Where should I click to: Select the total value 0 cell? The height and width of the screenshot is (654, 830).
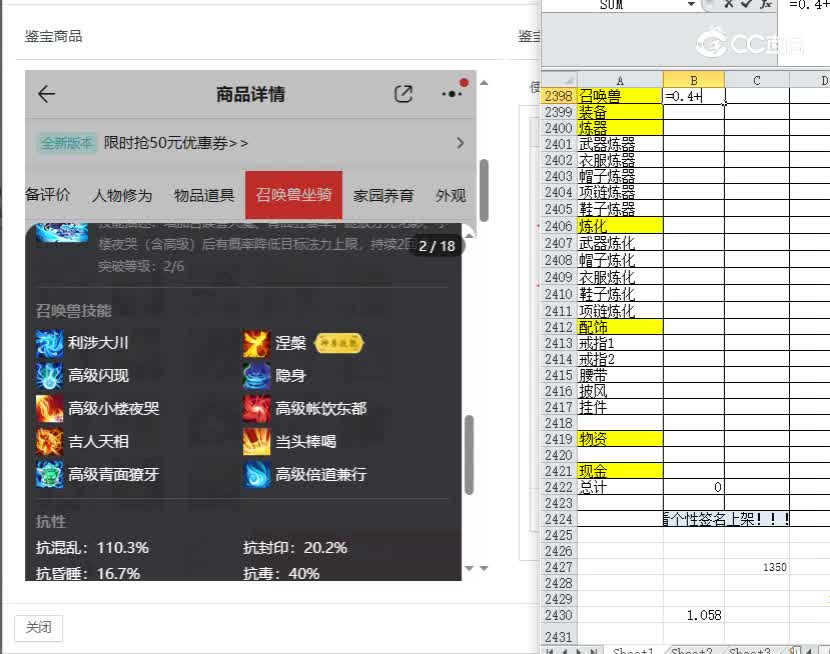click(x=694, y=487)
